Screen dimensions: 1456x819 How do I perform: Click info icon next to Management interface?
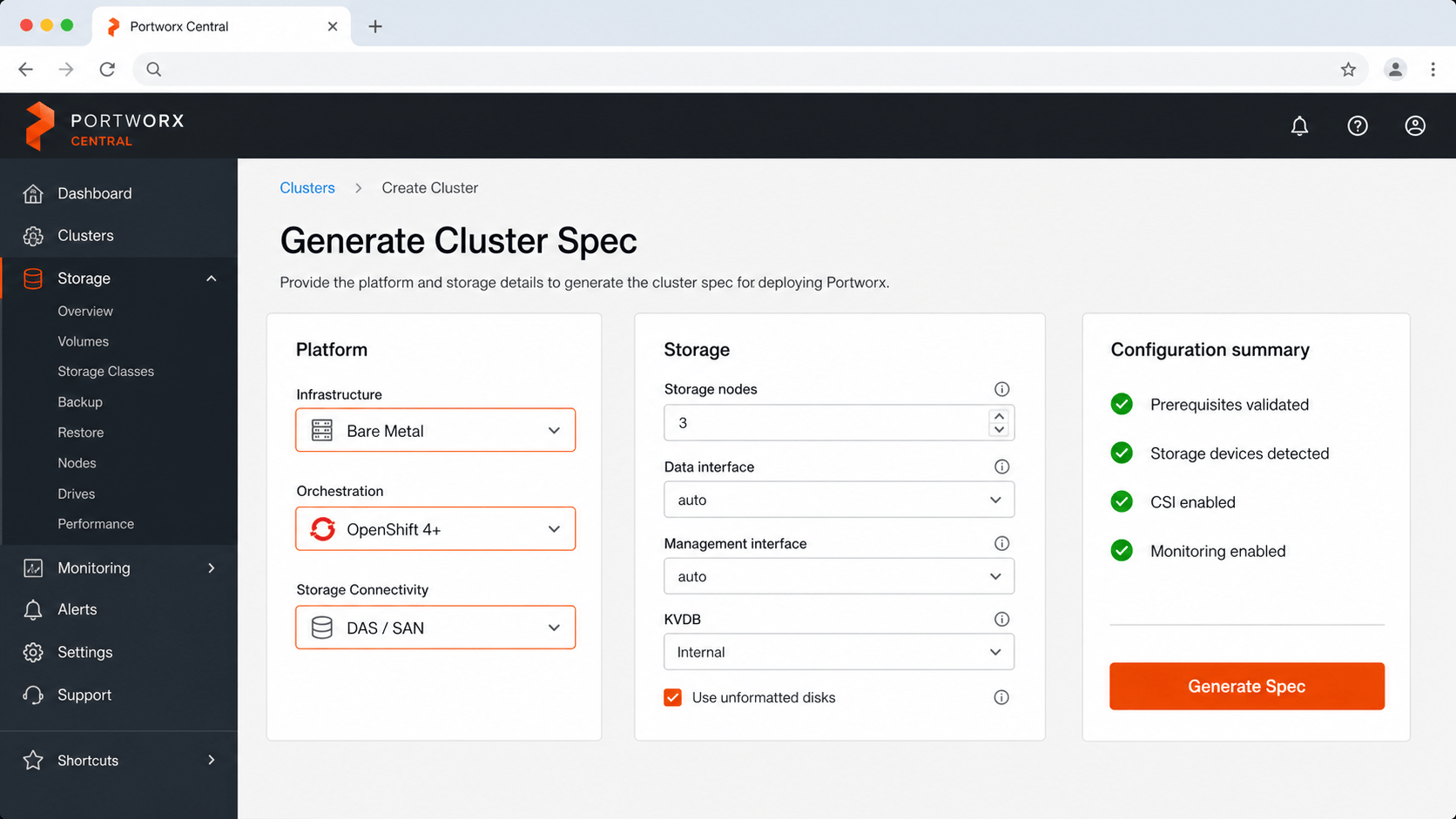tap(1002, 543)
